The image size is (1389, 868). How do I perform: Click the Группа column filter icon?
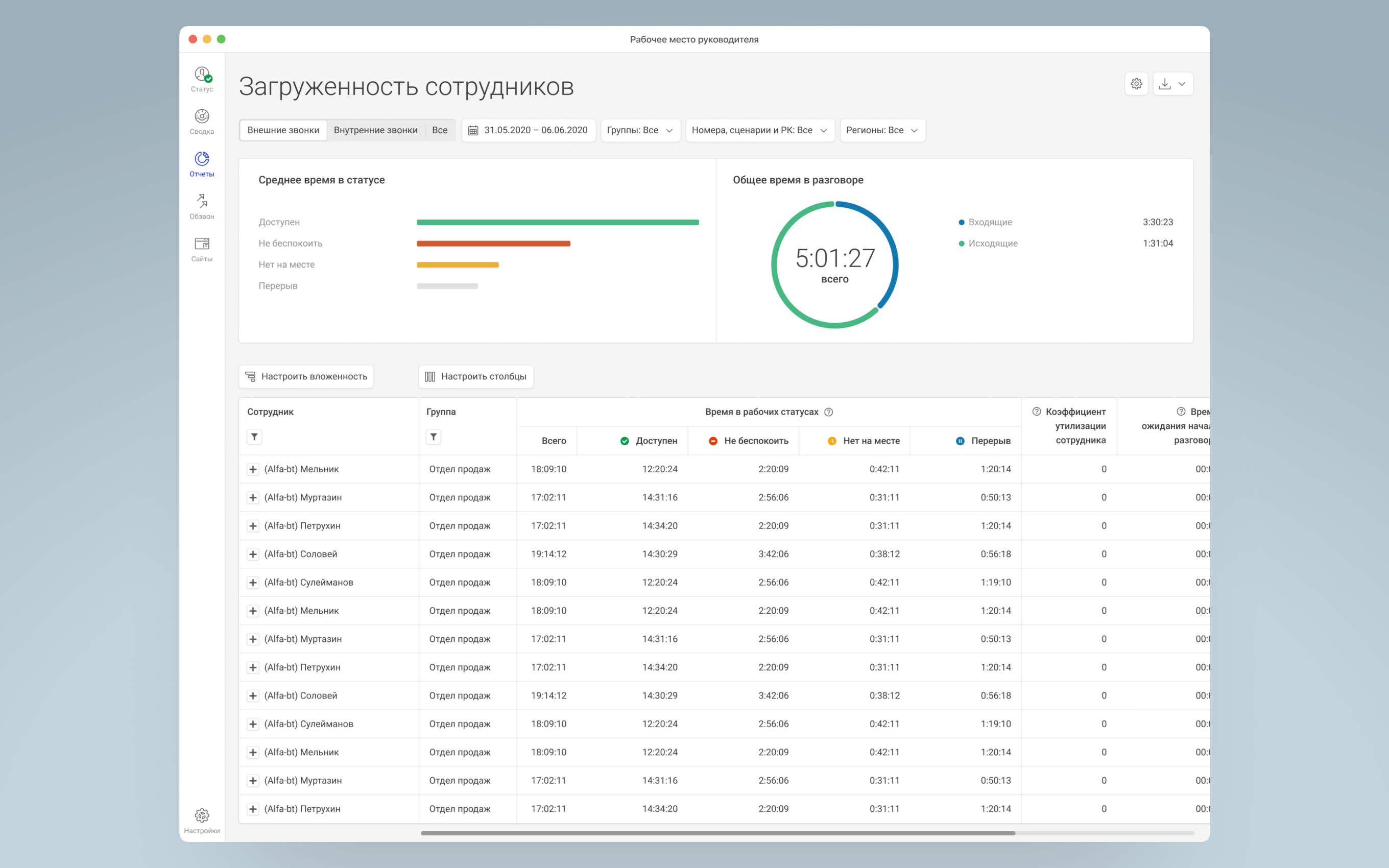coord(434,437)
